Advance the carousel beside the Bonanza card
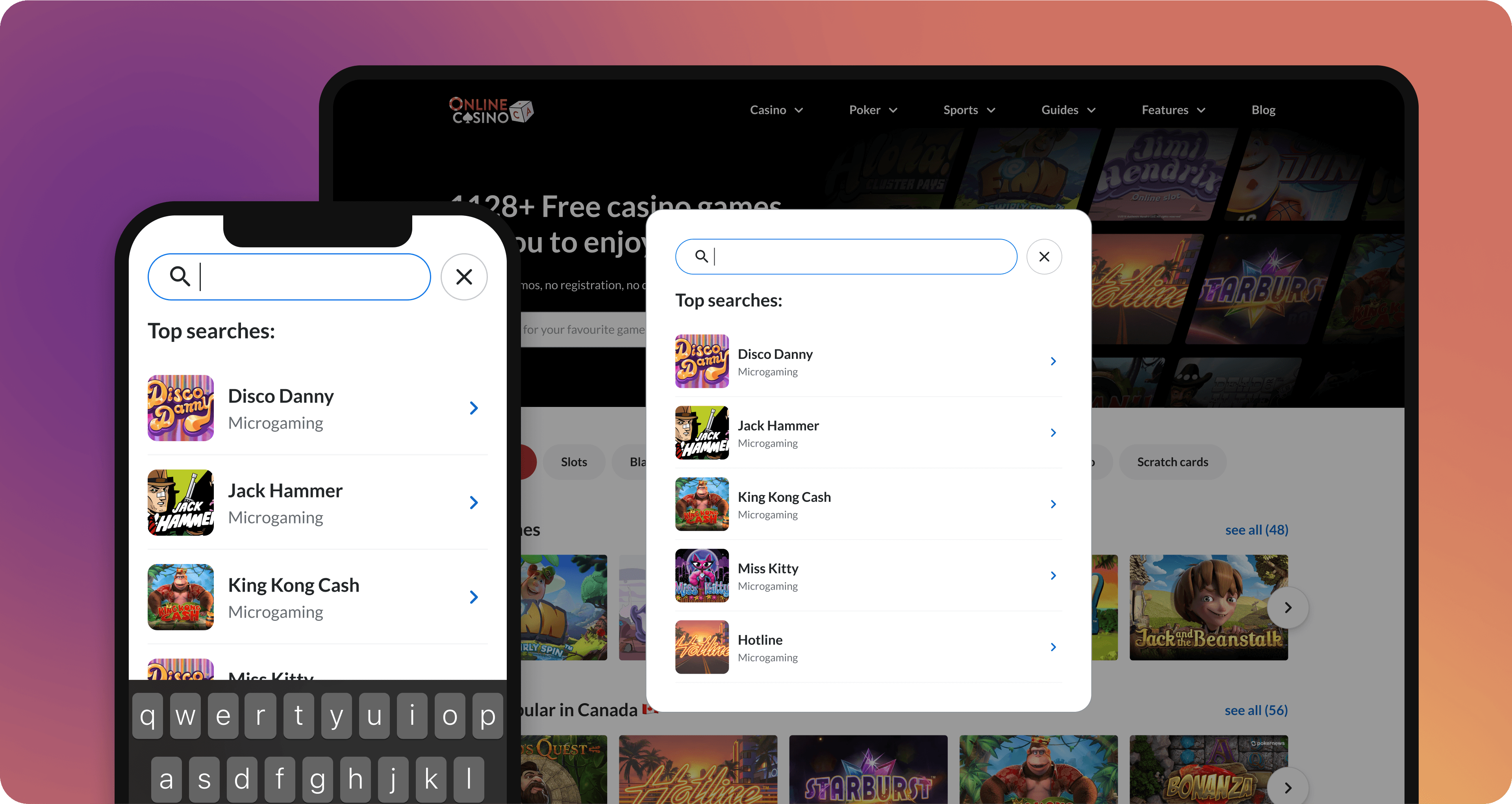1512x804 pixels. point(1288,787)
